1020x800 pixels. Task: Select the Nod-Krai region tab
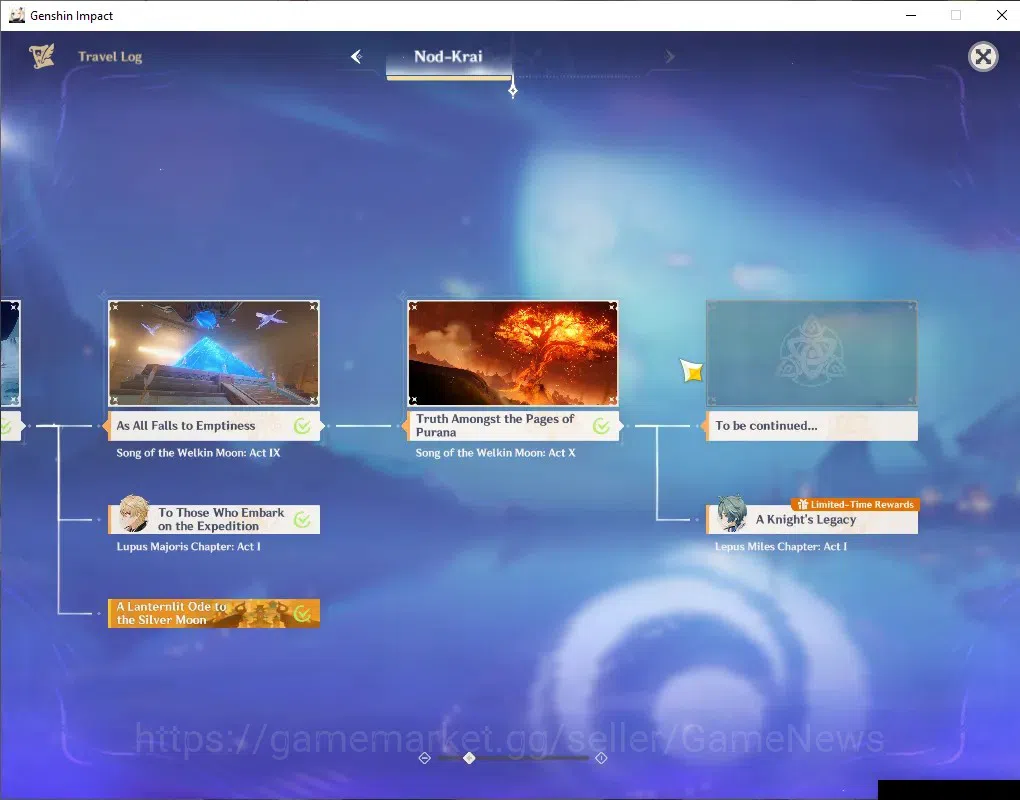[x=448, y=57]
